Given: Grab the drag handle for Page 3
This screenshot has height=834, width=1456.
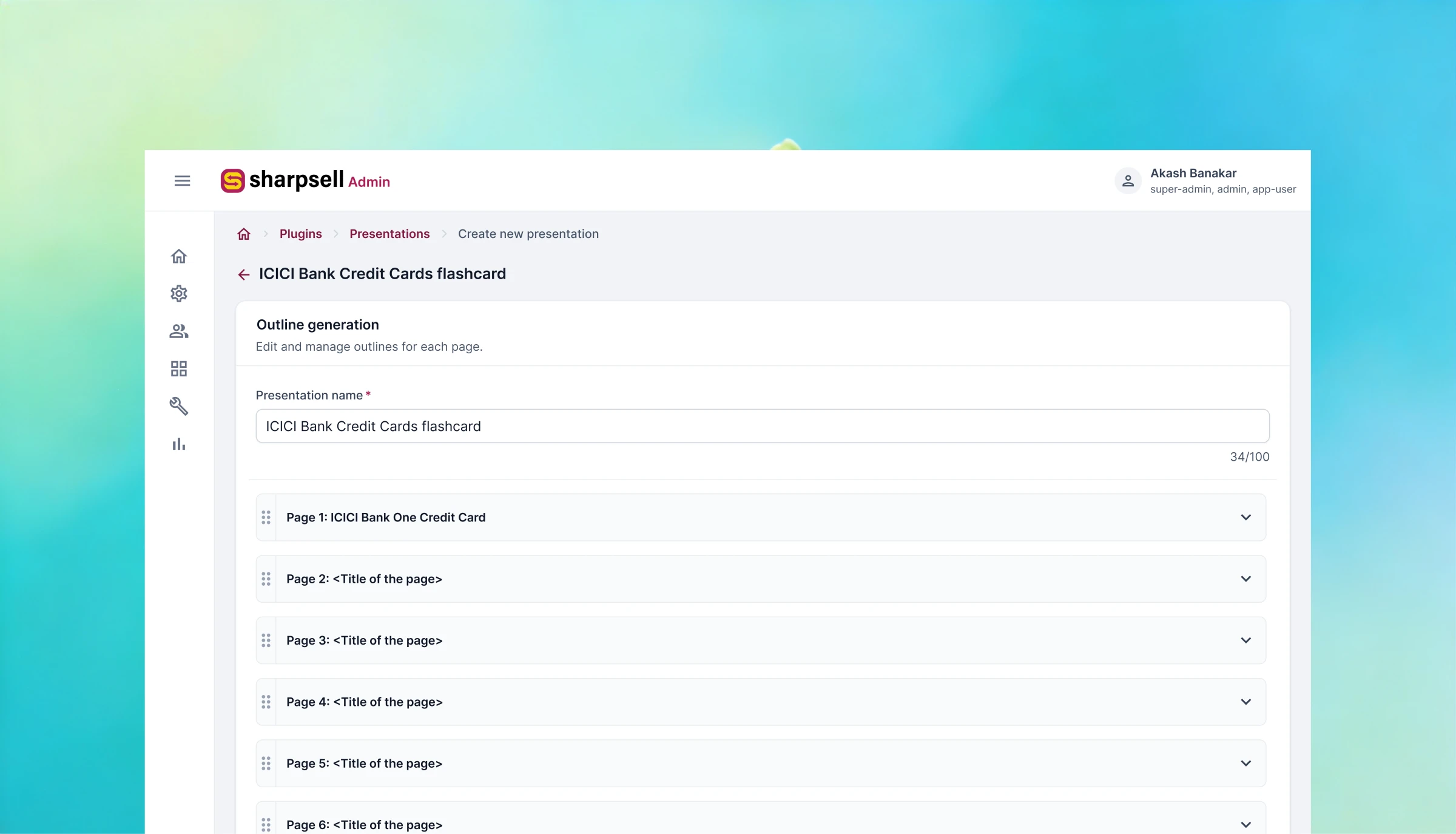Looking at the screenshot, I should (x=266, y=640).
